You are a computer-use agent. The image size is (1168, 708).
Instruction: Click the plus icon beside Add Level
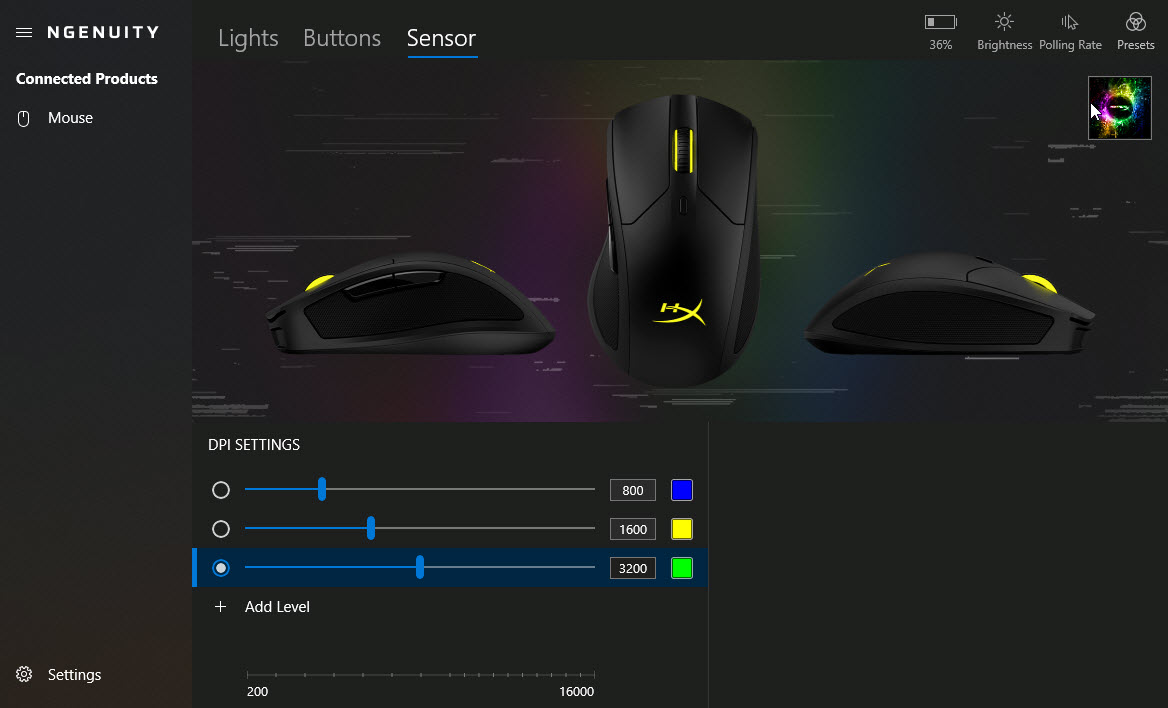click(220, 607)
